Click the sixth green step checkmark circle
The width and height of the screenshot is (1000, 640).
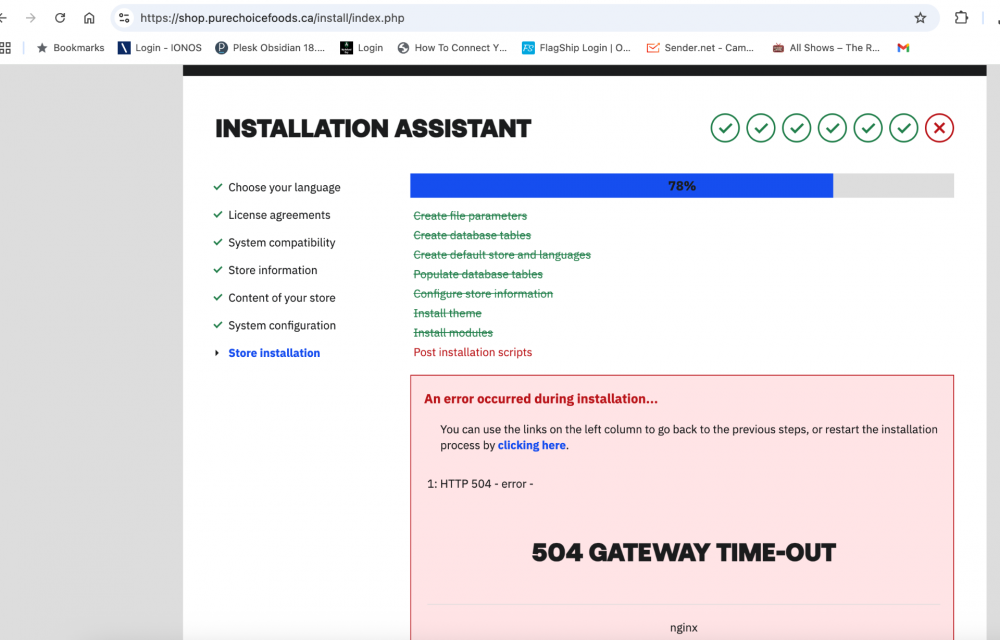coord(904,128)
